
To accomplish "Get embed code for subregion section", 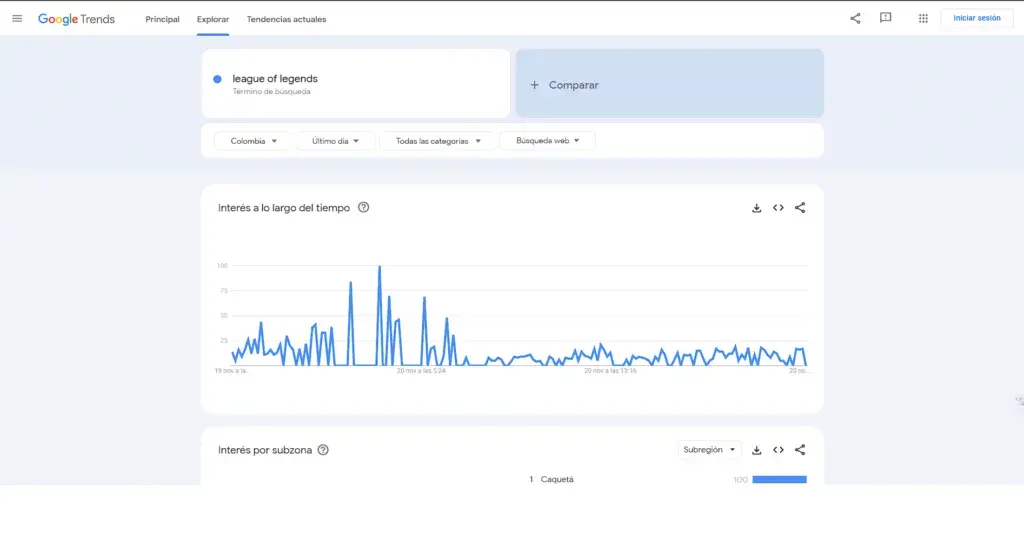I will (778, 450).
